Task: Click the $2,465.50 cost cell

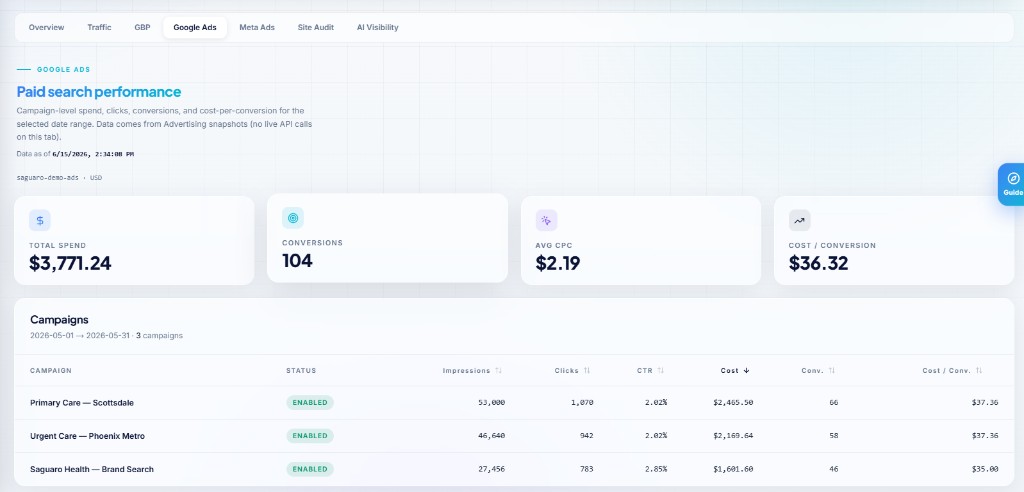Action: (733, 402)
